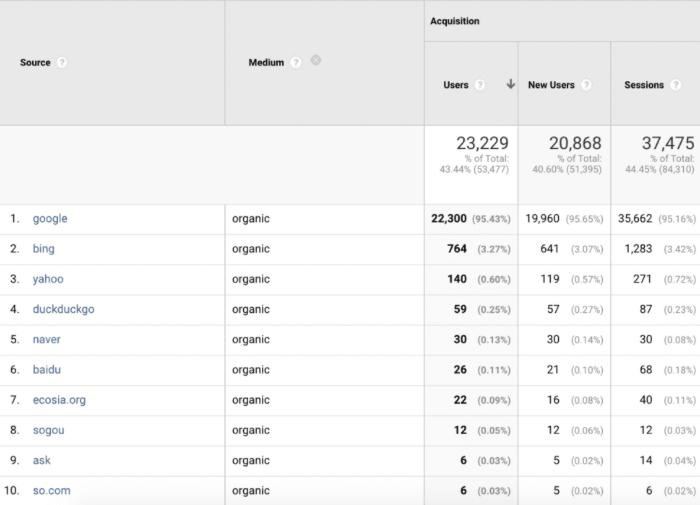
Task: Sort by Medium column header
Action: click(266, 63)
